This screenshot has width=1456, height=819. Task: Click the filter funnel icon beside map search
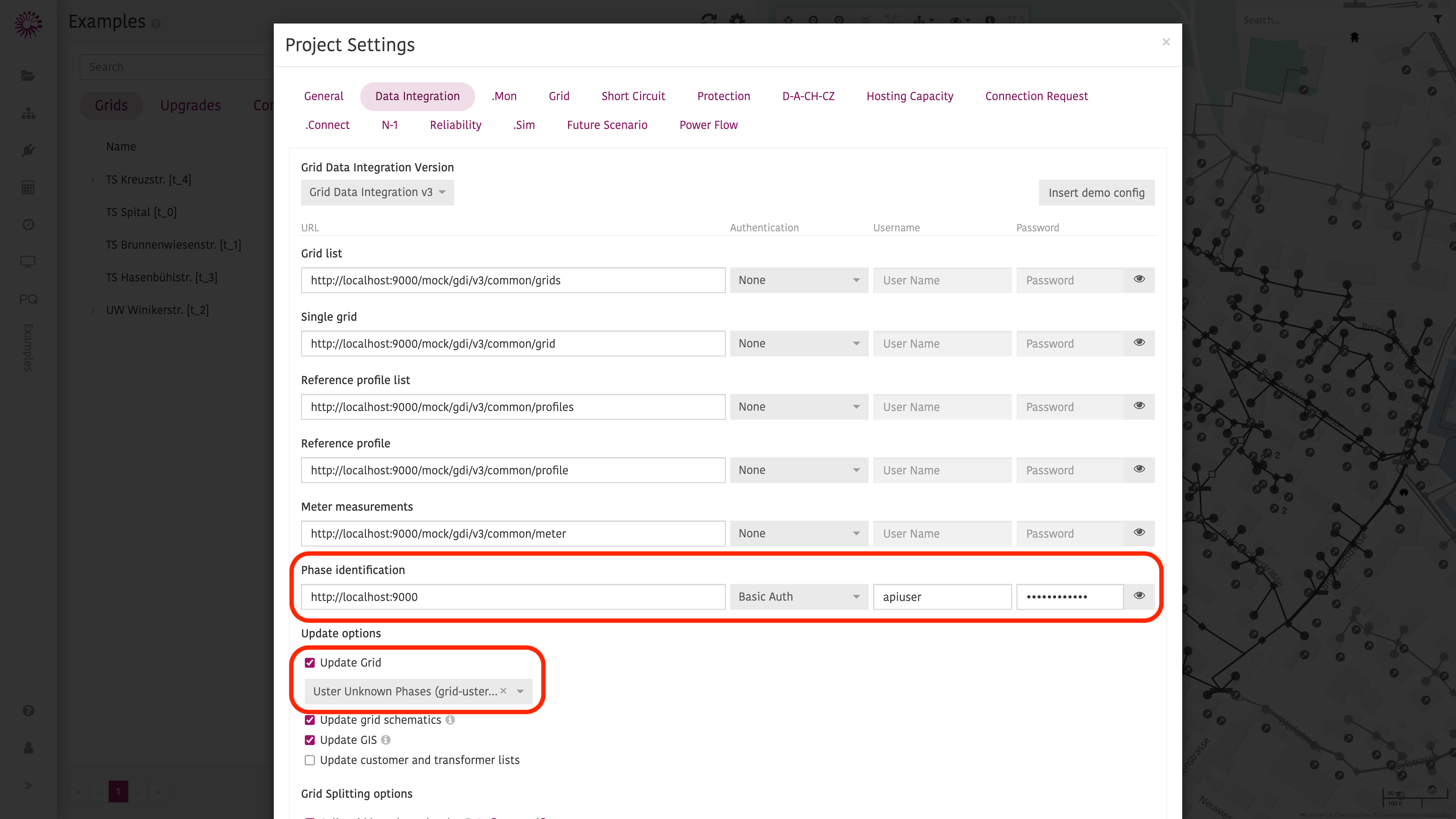point(1437,20)
